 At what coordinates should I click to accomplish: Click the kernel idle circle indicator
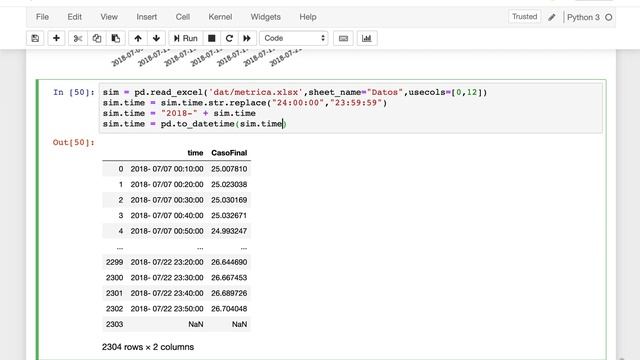(609, 17)
